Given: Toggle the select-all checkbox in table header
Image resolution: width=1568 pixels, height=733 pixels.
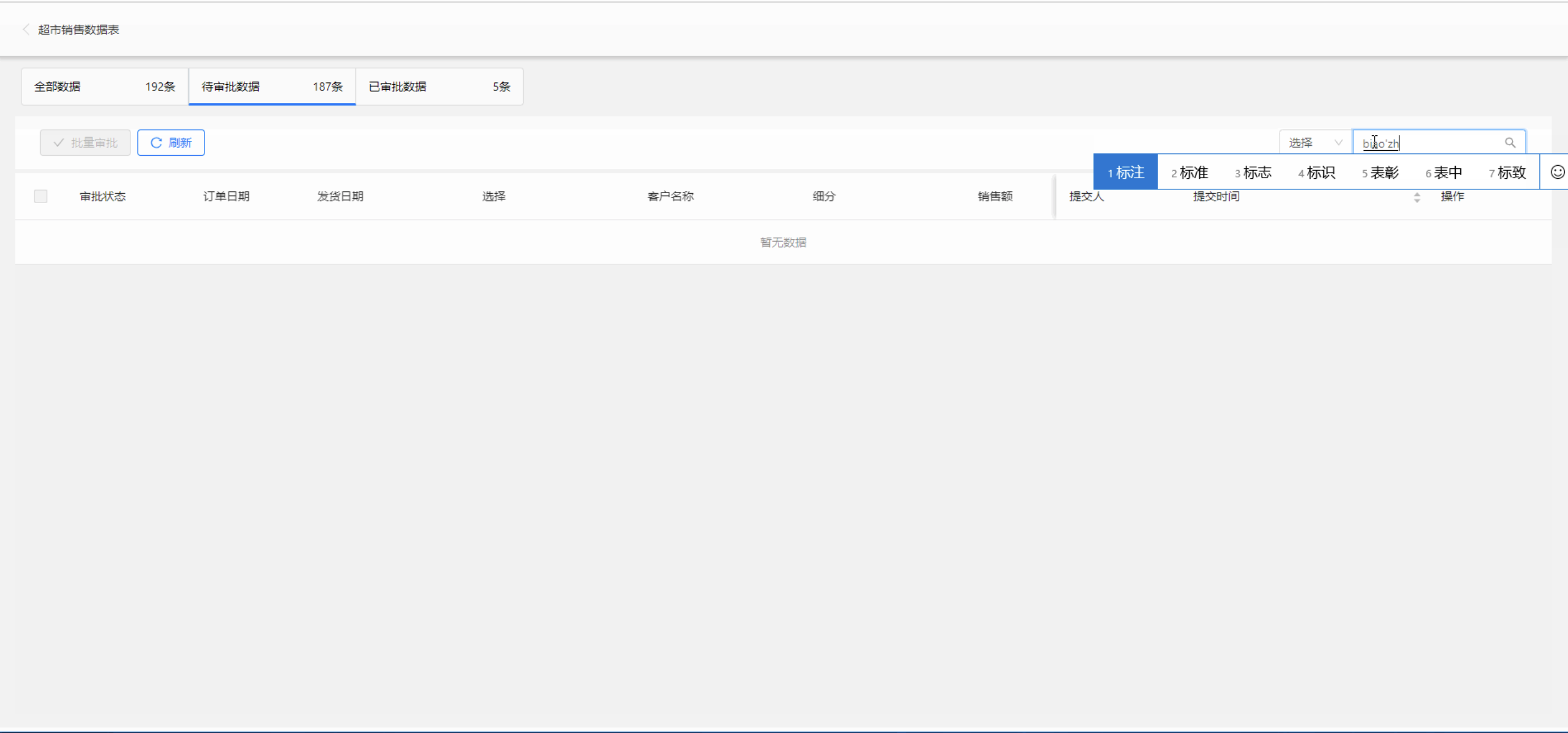Looking at the screenshot, I should (x=41, y=196).
